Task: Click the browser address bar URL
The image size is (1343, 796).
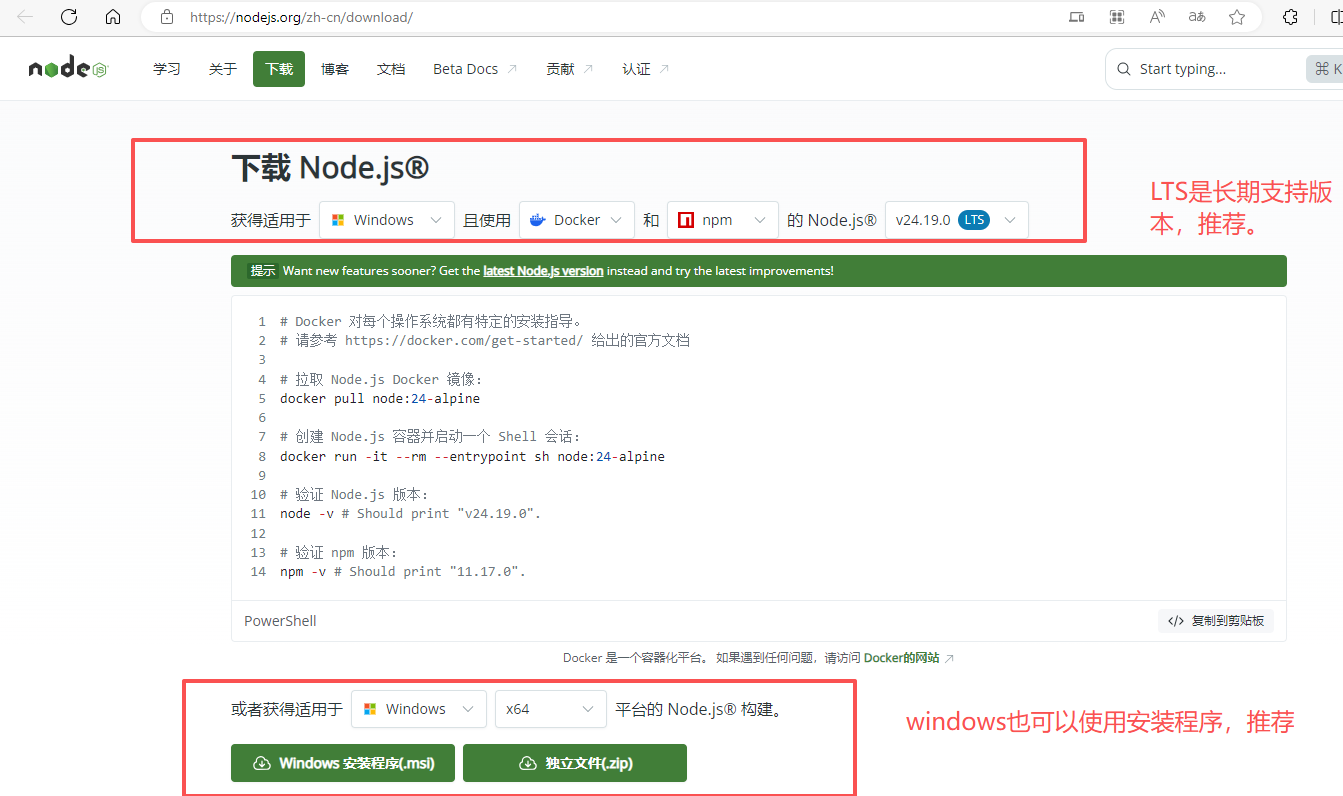Action: pos(301,17)
